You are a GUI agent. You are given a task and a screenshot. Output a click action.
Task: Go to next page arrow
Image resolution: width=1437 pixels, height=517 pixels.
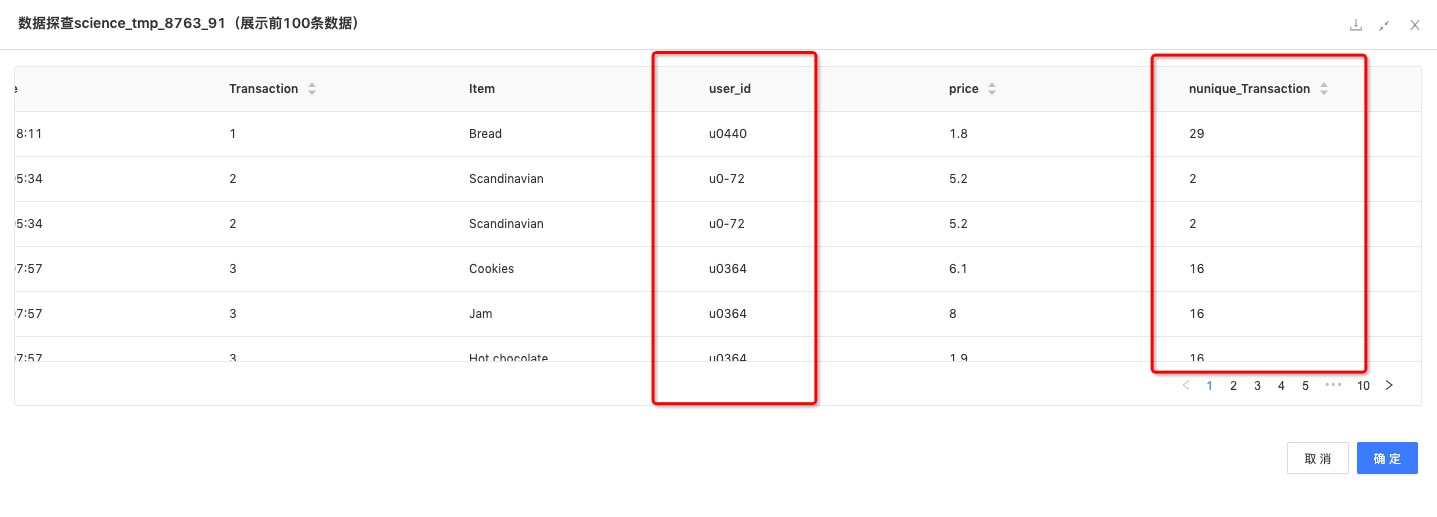(1389, 385)
